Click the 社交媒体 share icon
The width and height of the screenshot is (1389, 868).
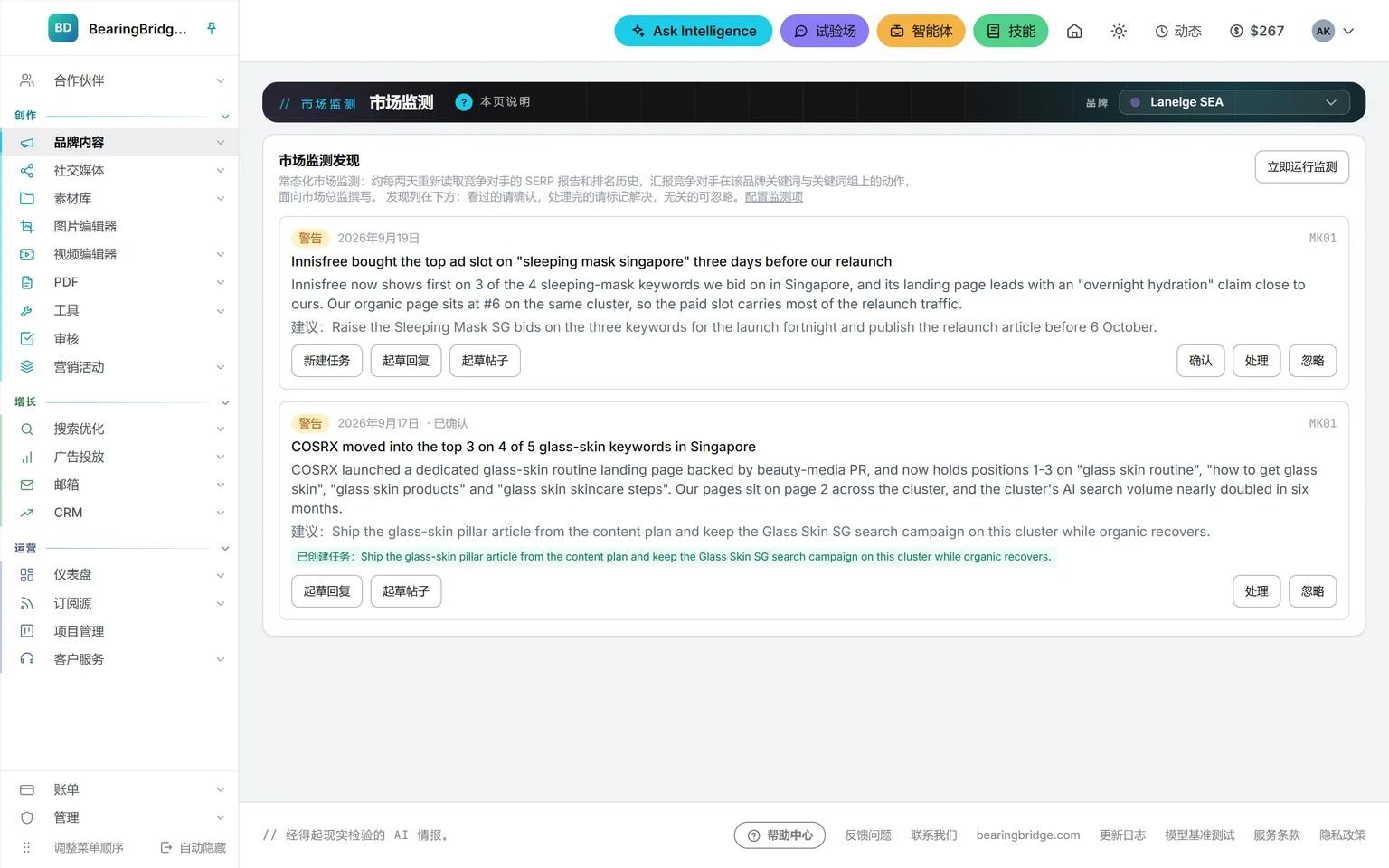click(x=27, y=170)
